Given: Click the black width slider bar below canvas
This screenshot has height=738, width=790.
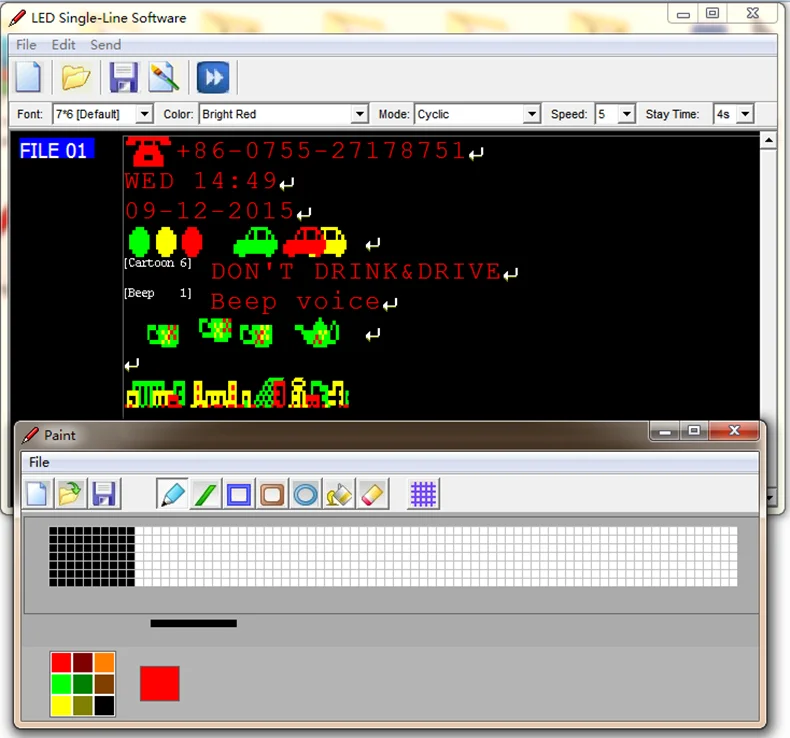Looking at the screenshot, I should pos(193,624).
